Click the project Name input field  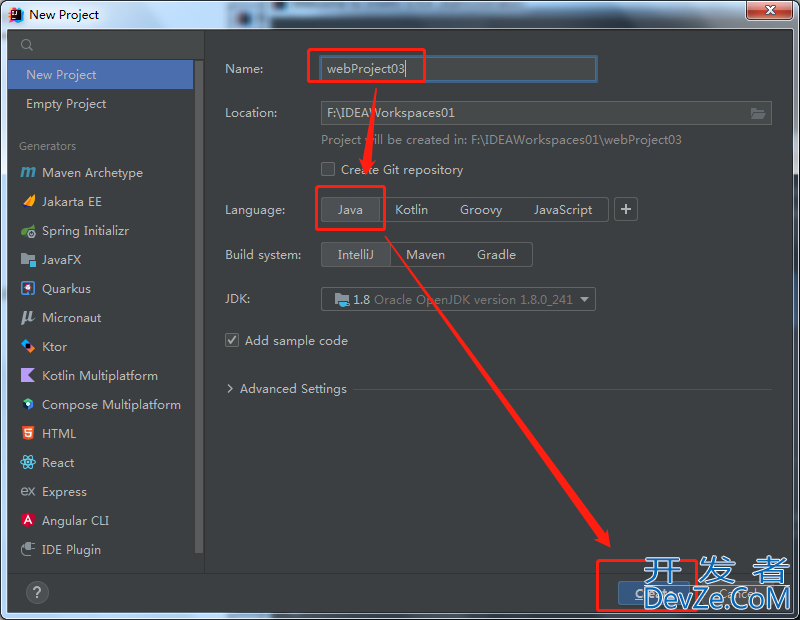[x=458, y=69]
